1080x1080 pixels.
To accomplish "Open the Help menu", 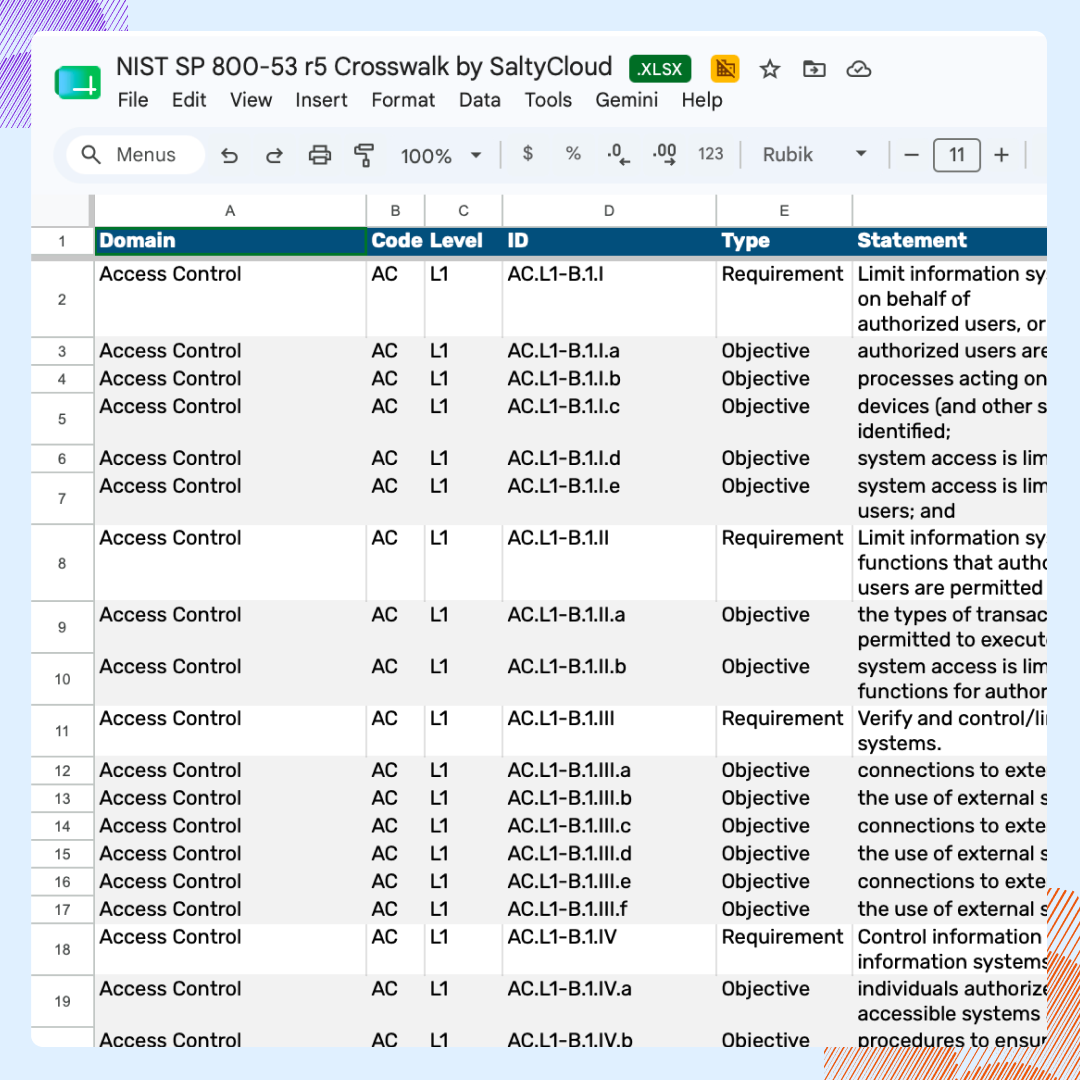I will pos(702,101).
